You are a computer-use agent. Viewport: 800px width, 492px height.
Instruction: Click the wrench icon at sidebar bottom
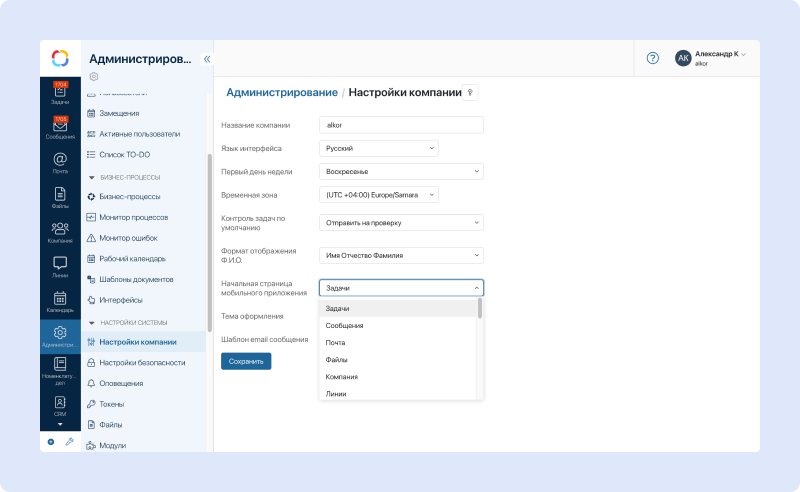click(69, 442)
